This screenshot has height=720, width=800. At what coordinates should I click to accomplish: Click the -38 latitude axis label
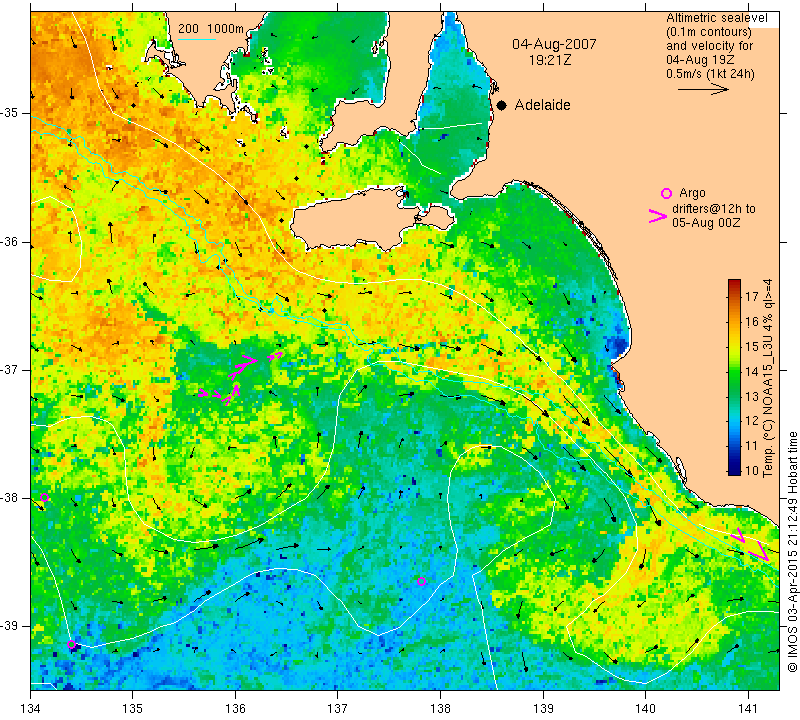coord(11,498)
